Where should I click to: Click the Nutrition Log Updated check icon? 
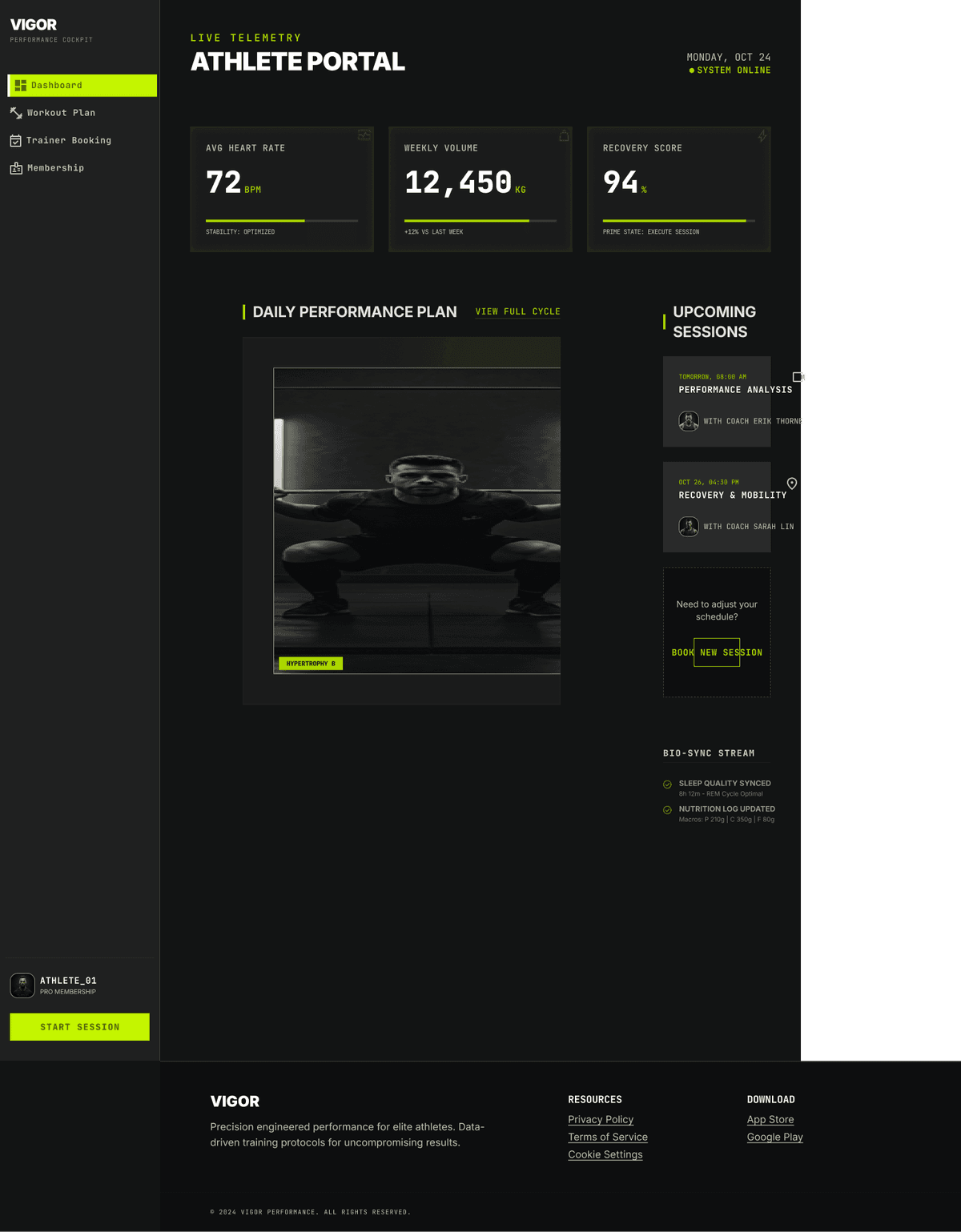pos(667,810)
